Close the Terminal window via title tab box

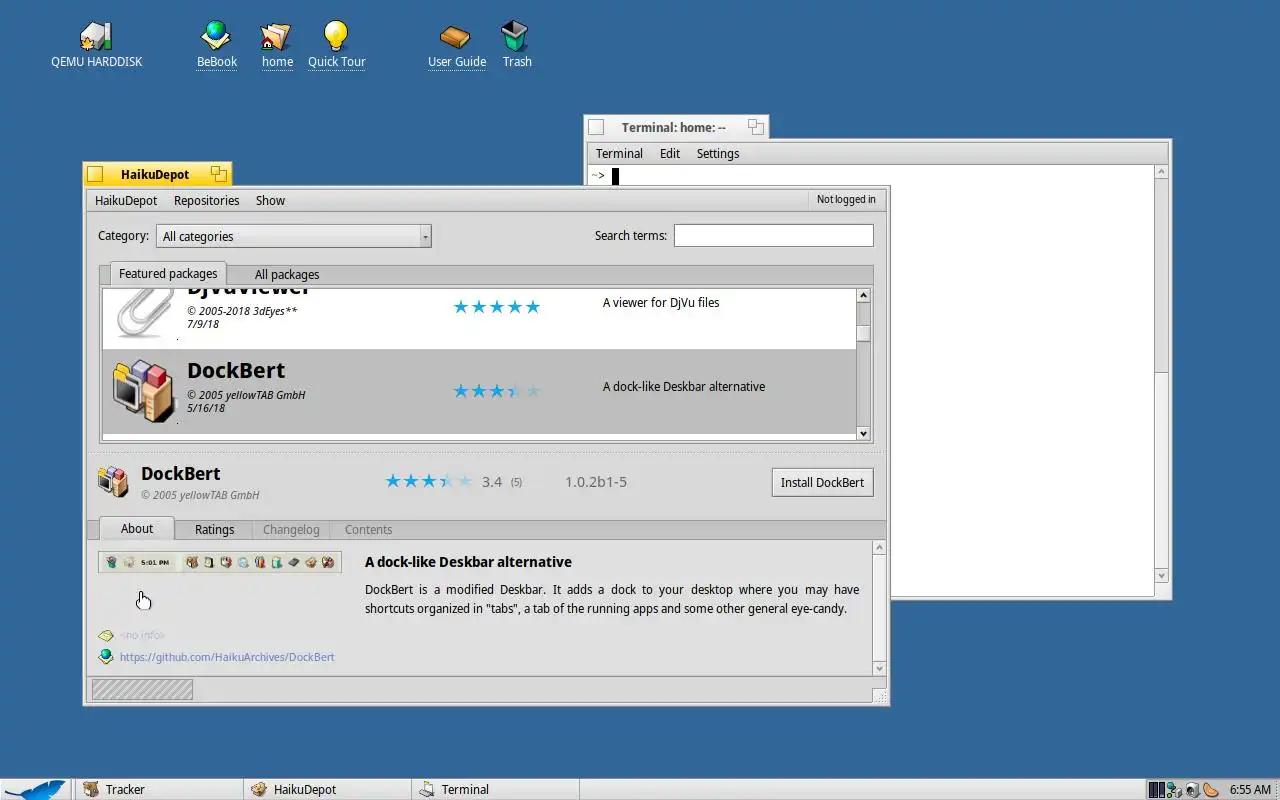pyautogui.click(x=596, y=127)
